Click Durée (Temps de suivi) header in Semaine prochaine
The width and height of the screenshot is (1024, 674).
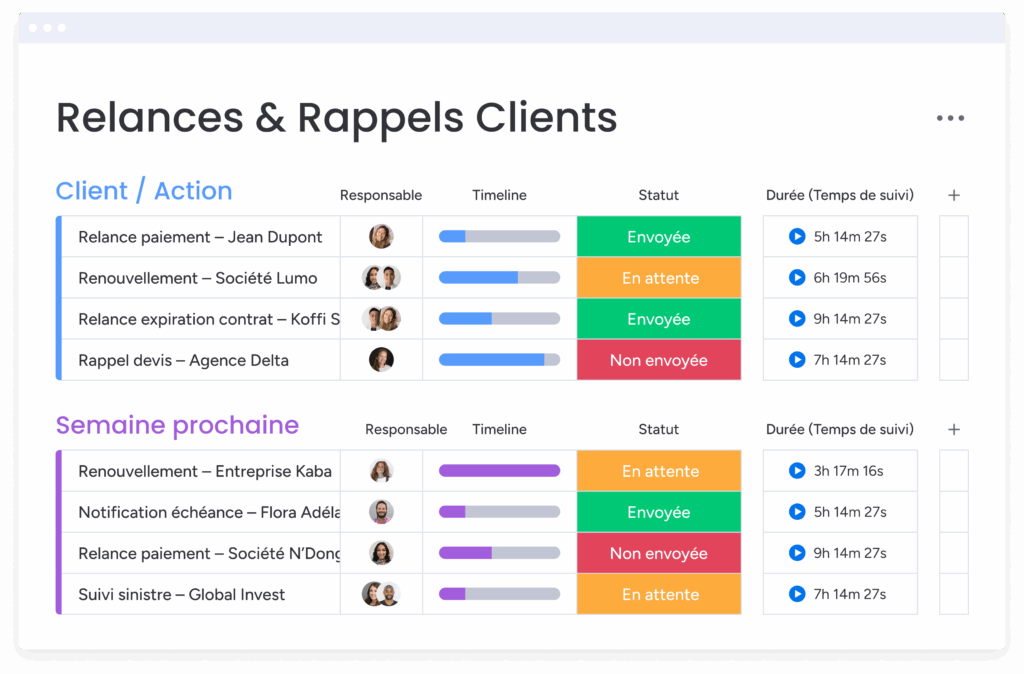(x=839, y=430)
